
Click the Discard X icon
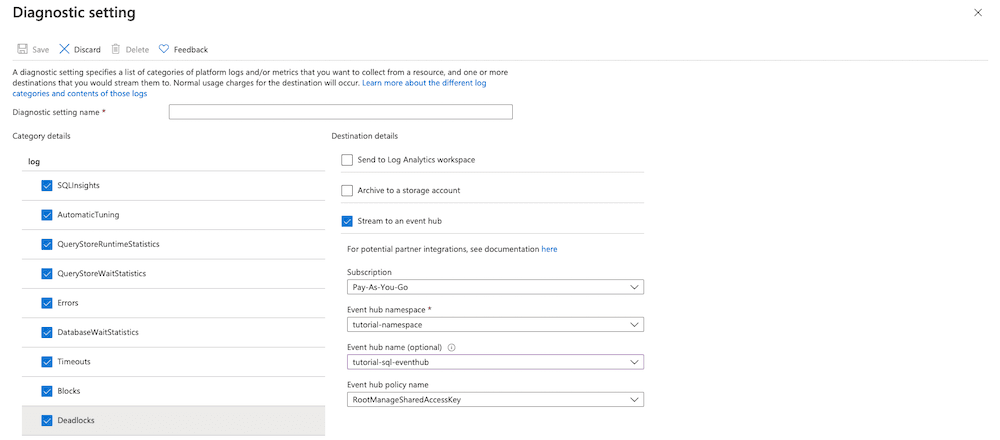pyautogui.click(x=64, y=49)
